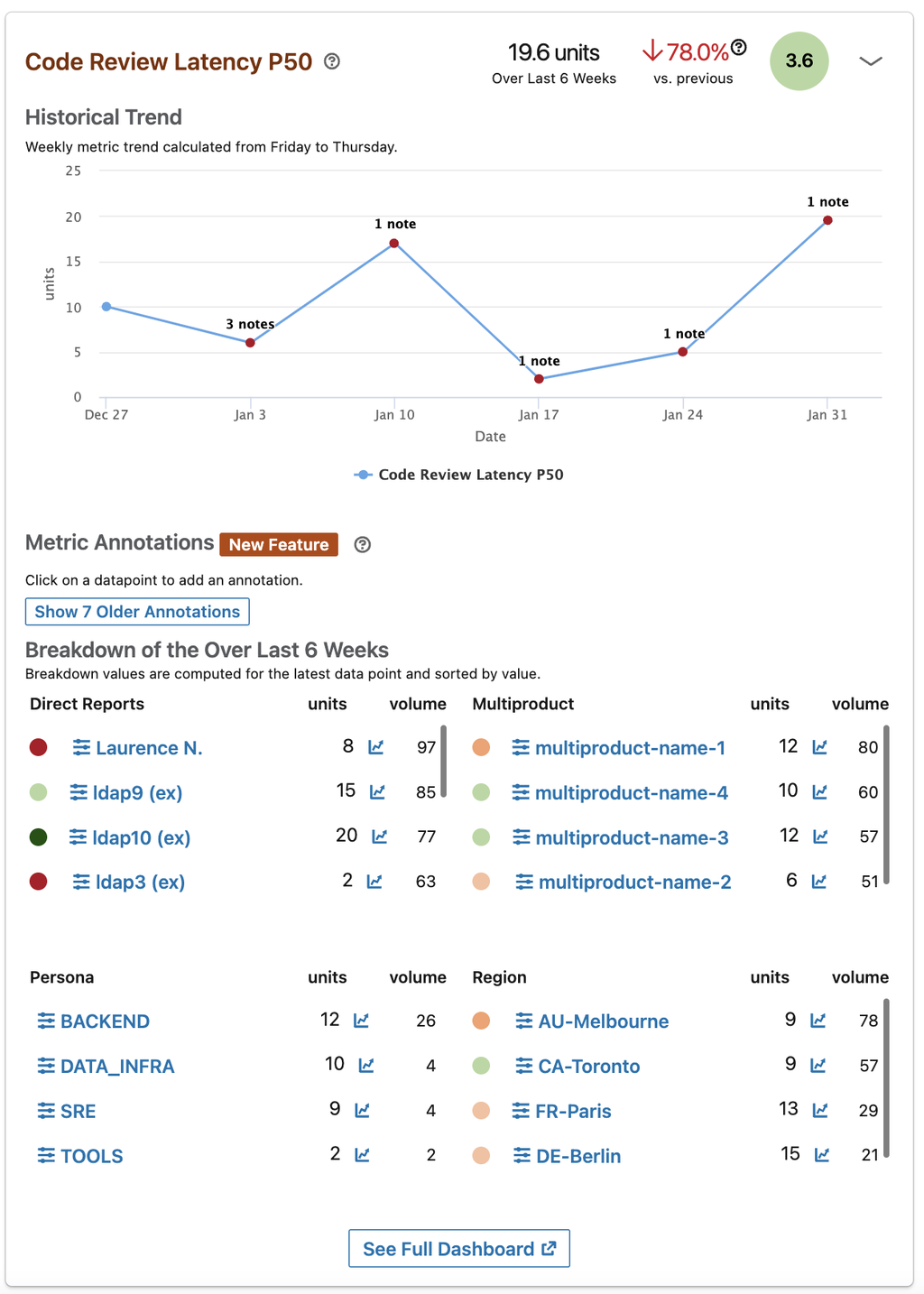
Task: Click the green 3.6 score circle
Action: 799,61
